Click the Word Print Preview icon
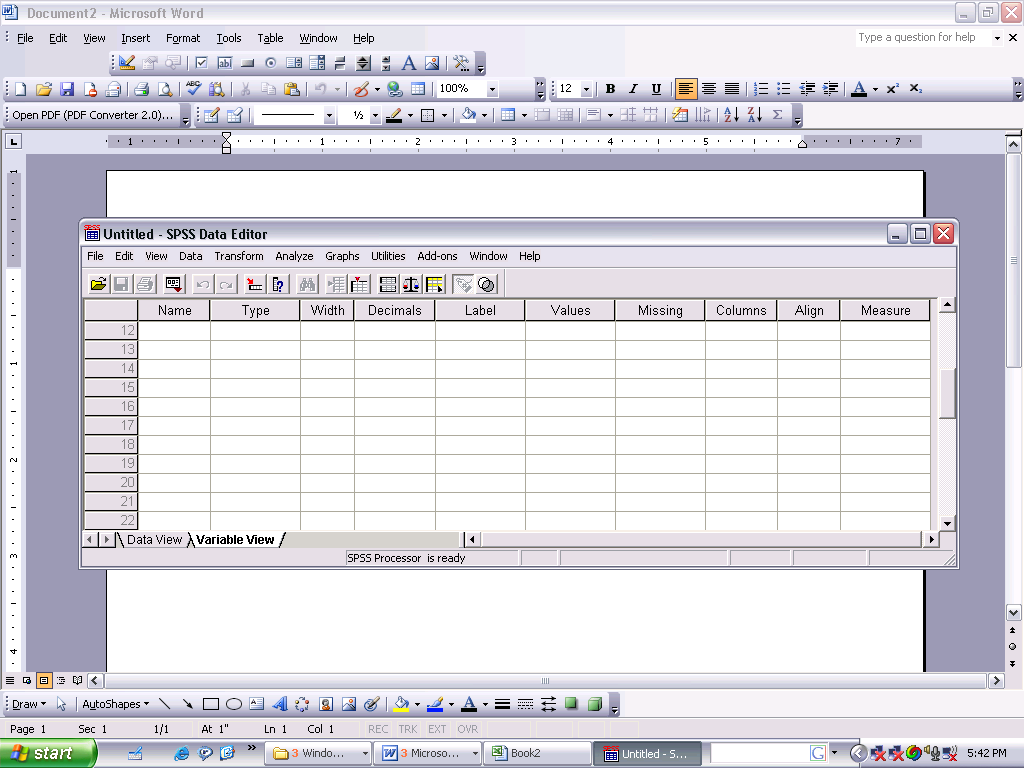The image size is (1024, 768). pos(166,89)
